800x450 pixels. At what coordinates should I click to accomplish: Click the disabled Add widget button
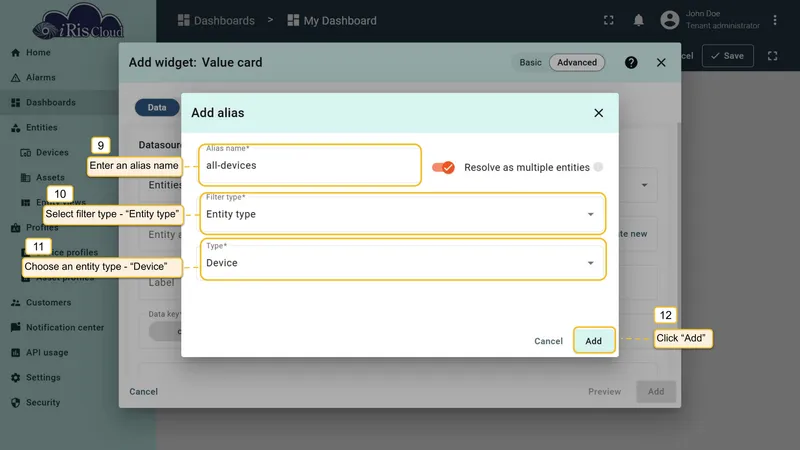pos(656,391)
